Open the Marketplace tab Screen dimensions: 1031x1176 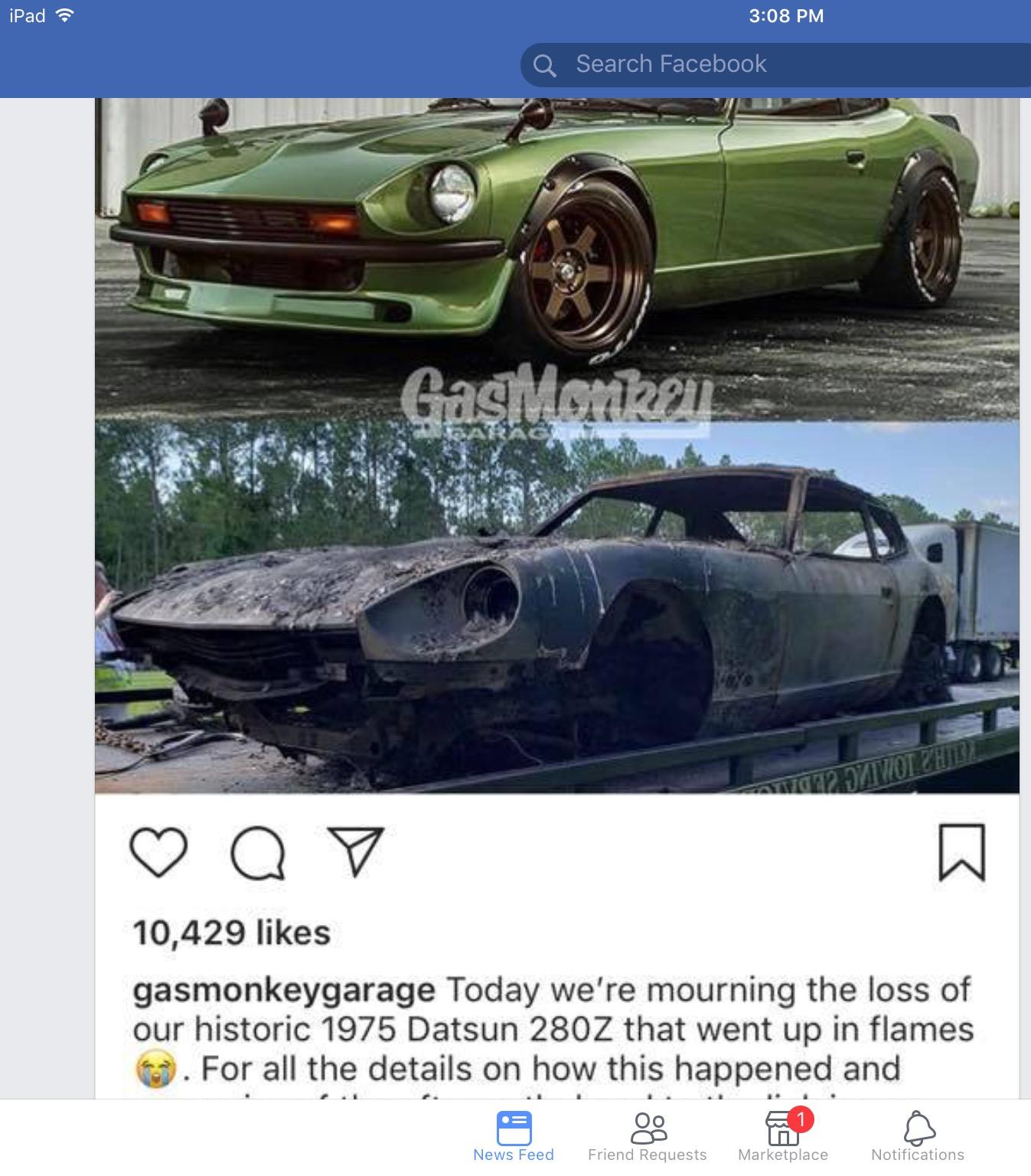[x=783, y=1137]
